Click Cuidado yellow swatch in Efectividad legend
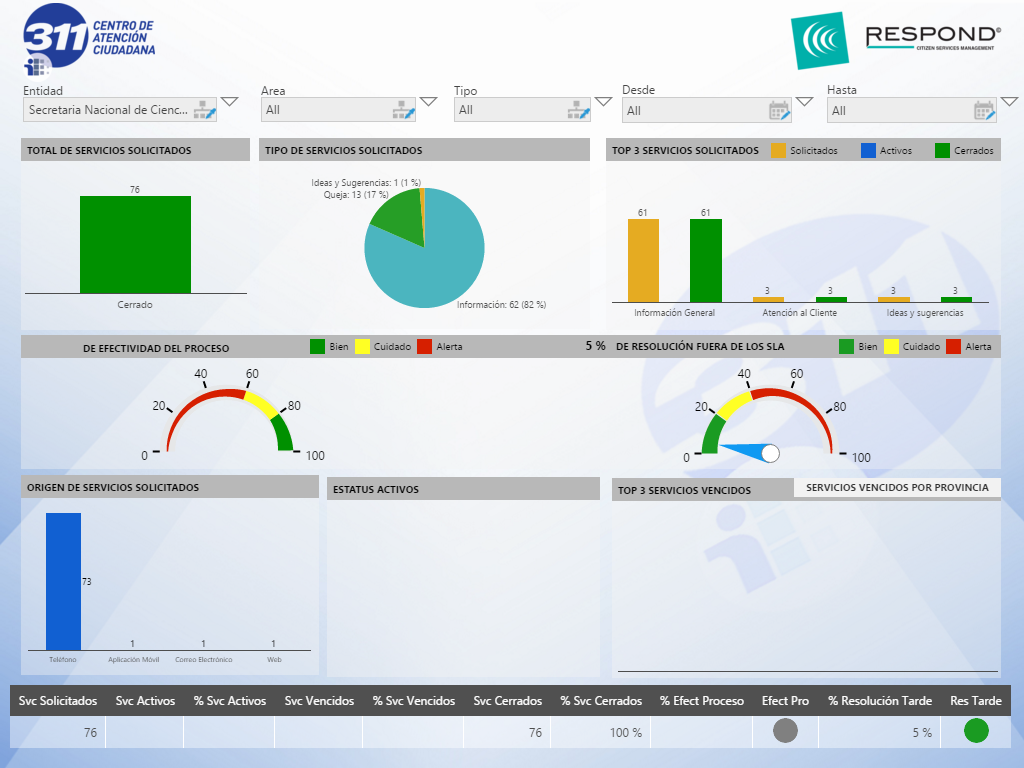This screenshot has height=768, width=1024. [362, 346]
